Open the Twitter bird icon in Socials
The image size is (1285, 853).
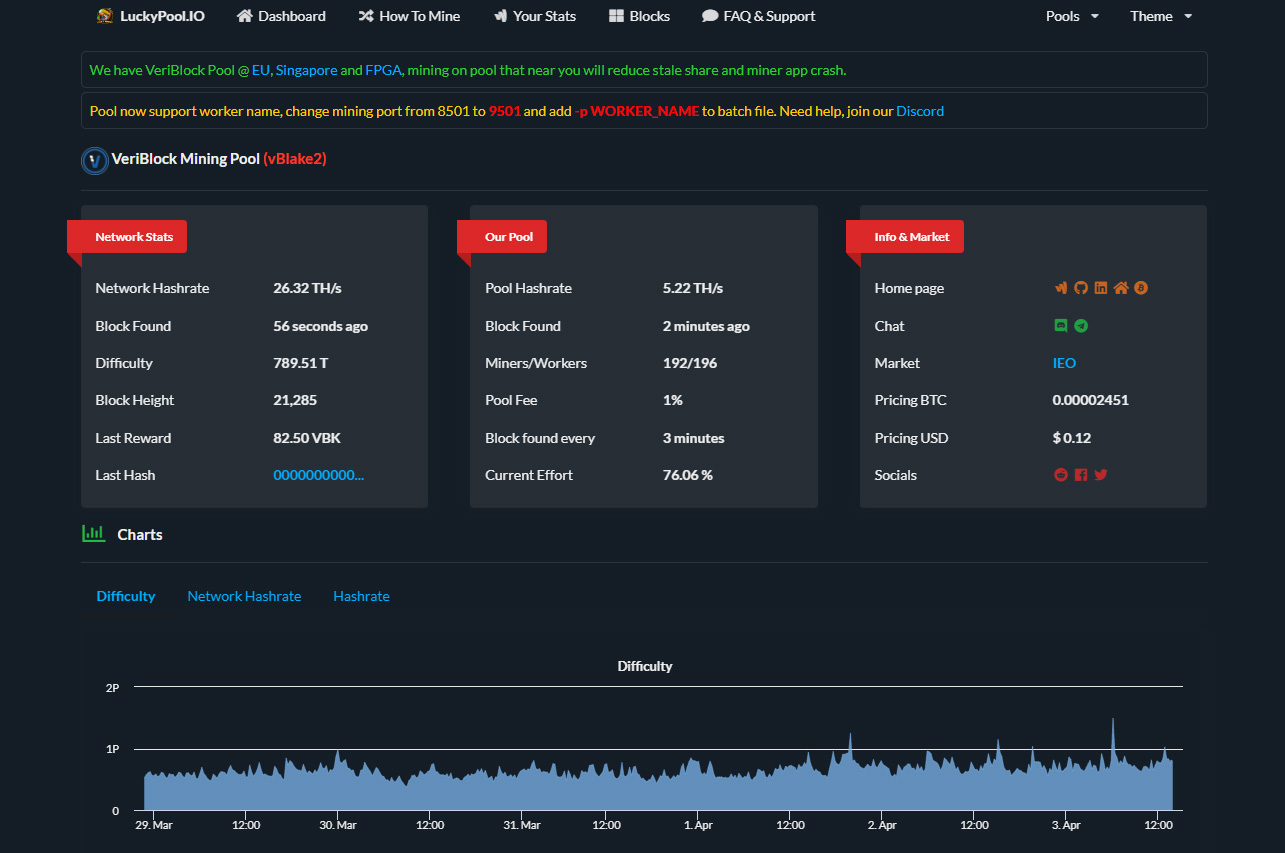click(1101, 475)
